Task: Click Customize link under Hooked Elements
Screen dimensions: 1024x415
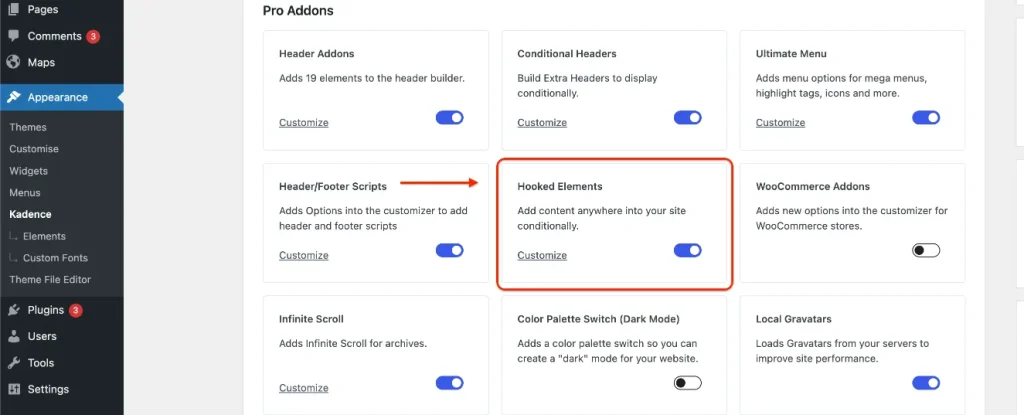Action: (x=542, y=256)
